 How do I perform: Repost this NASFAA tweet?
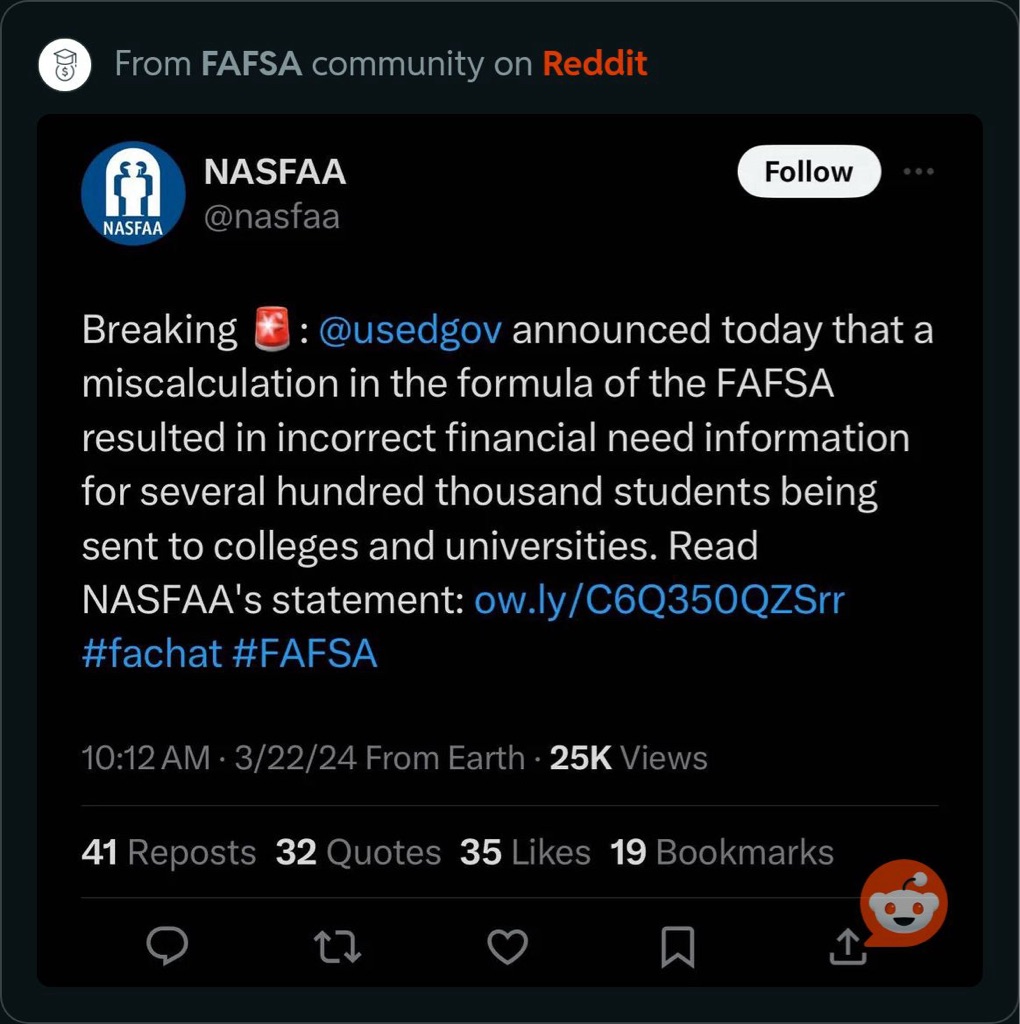pyautogui.click(x=337, y=945)
